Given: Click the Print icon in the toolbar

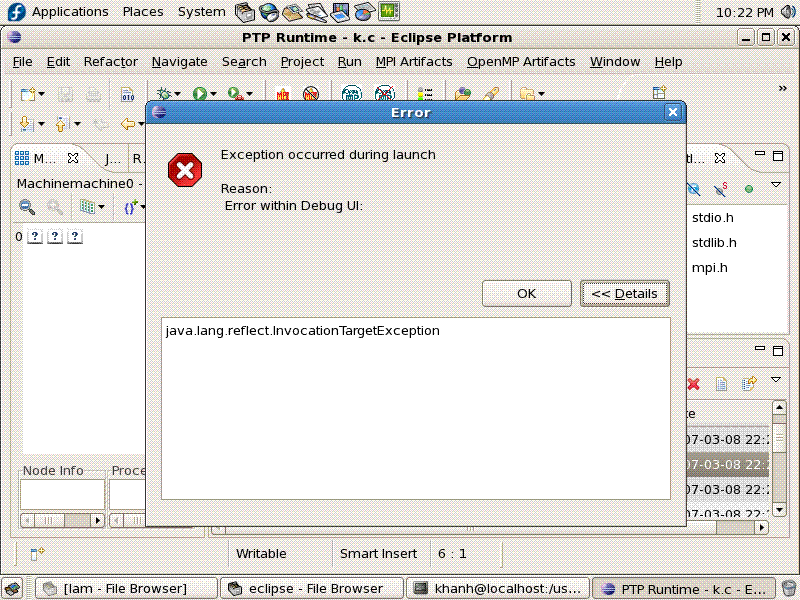Looking at the screenshot, I should pos(91,94).
